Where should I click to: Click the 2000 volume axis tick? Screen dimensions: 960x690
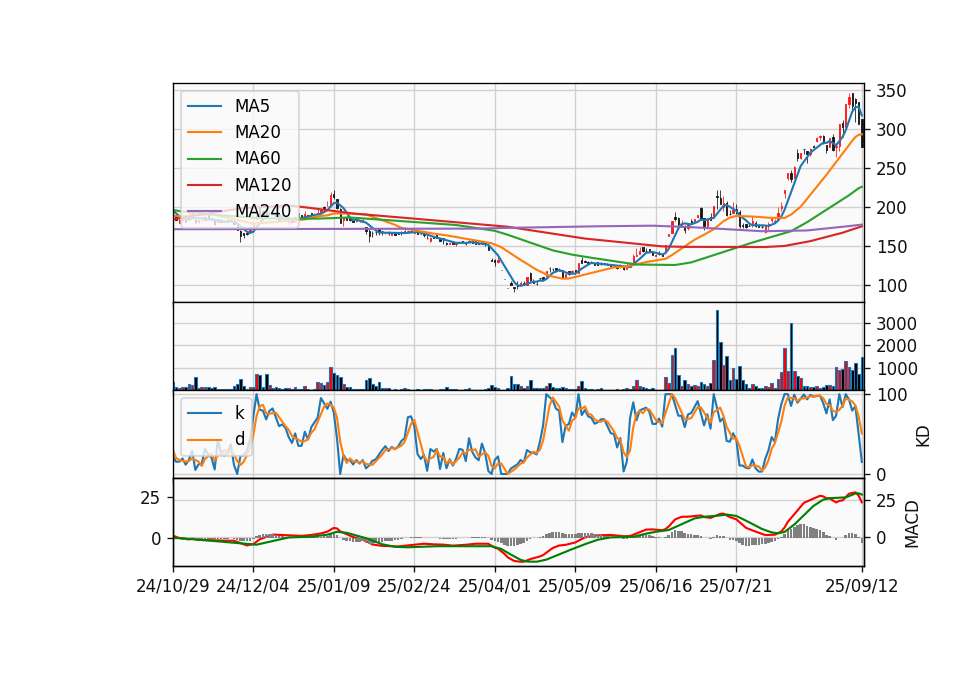(x=896, y=346)
